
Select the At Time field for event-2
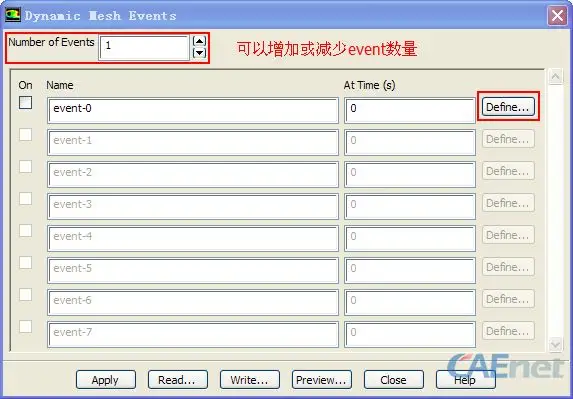coord(410,174)
